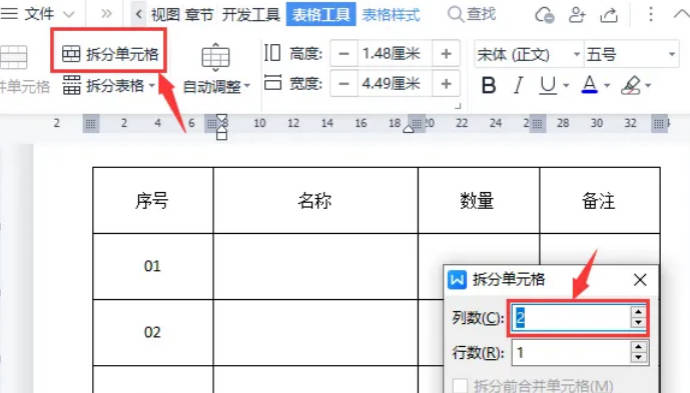Viewport: 690px width, 393px height.
Task: Click the 查找 search box
Action: click(472, 14)
